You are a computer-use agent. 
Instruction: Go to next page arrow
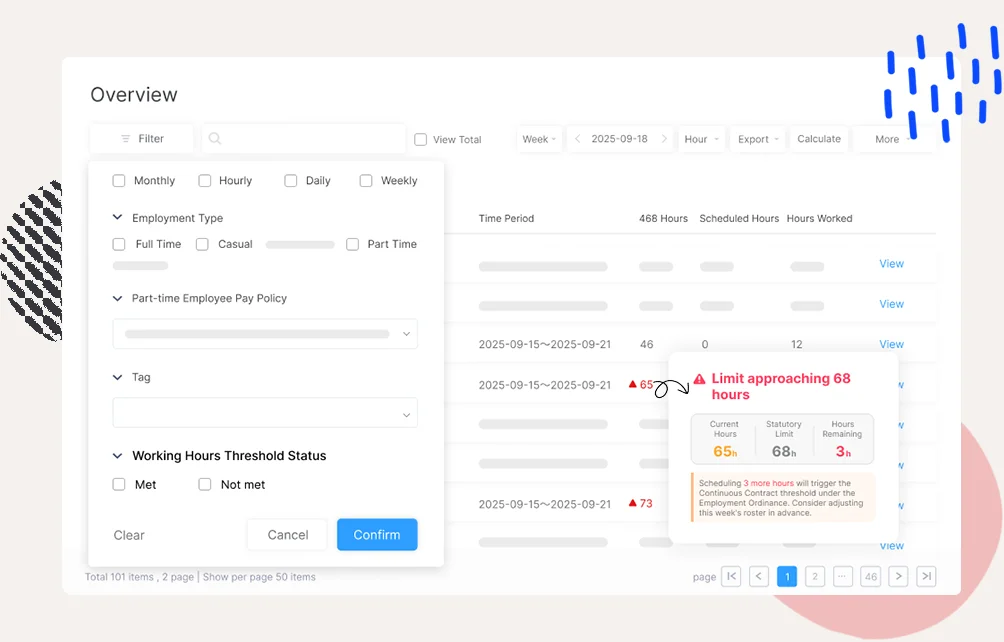[898, 576]
